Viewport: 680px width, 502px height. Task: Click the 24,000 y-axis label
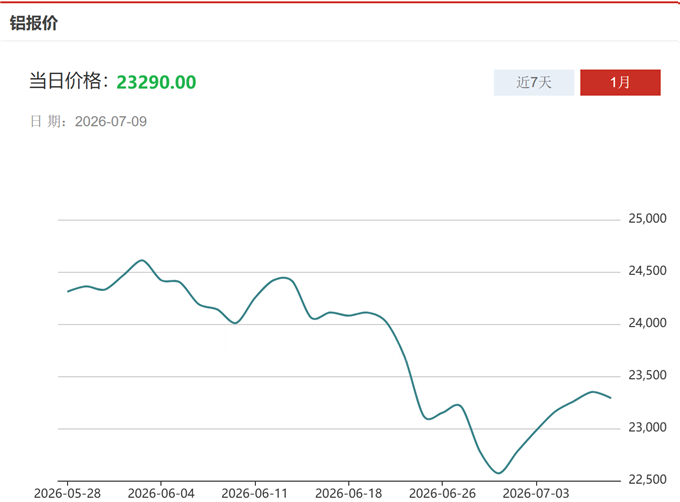tap(647, 323)
